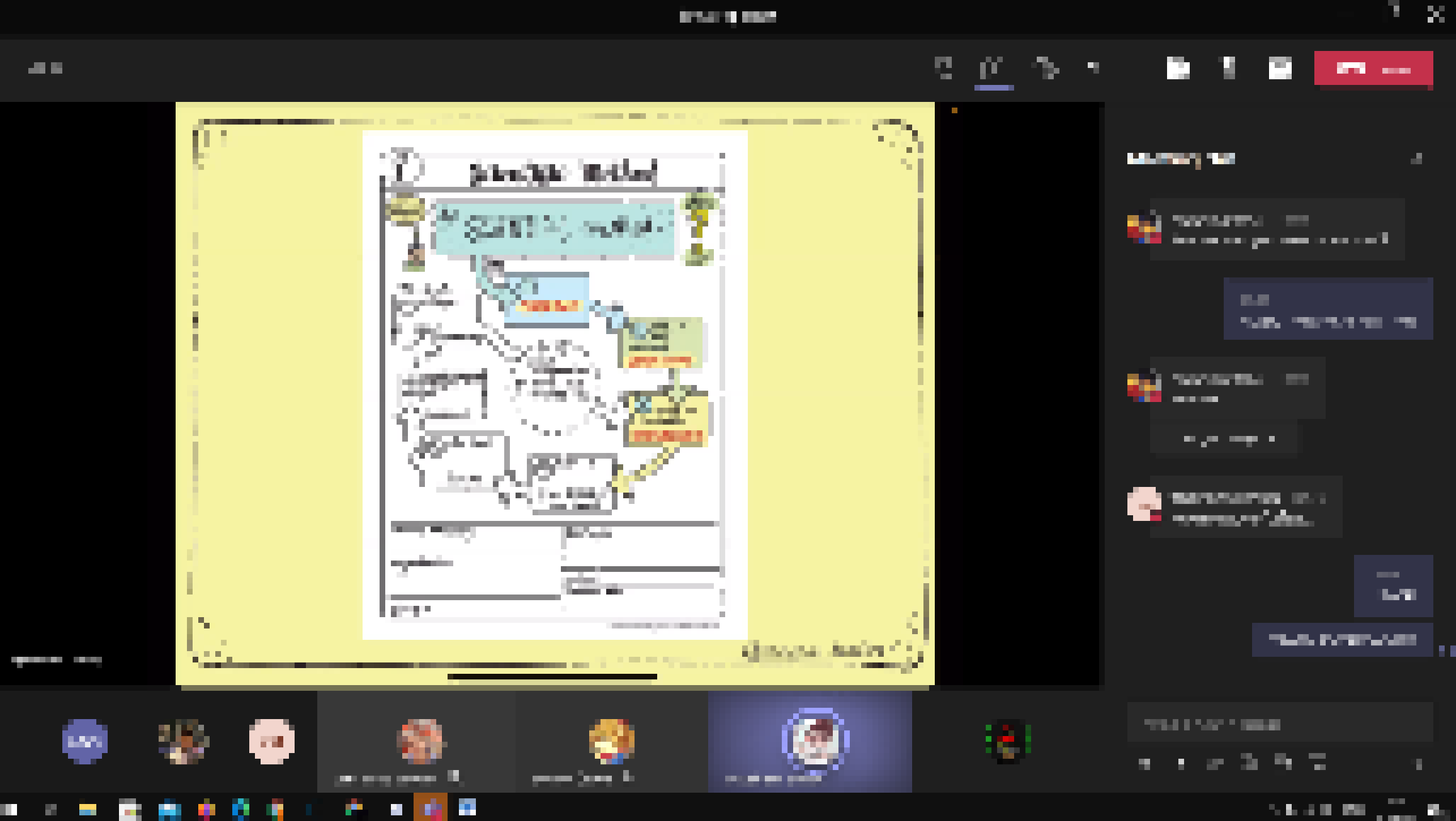Screen dimensions: 1456x821
Task: Toggle the camera on or off
Action: coord(1178,69)
